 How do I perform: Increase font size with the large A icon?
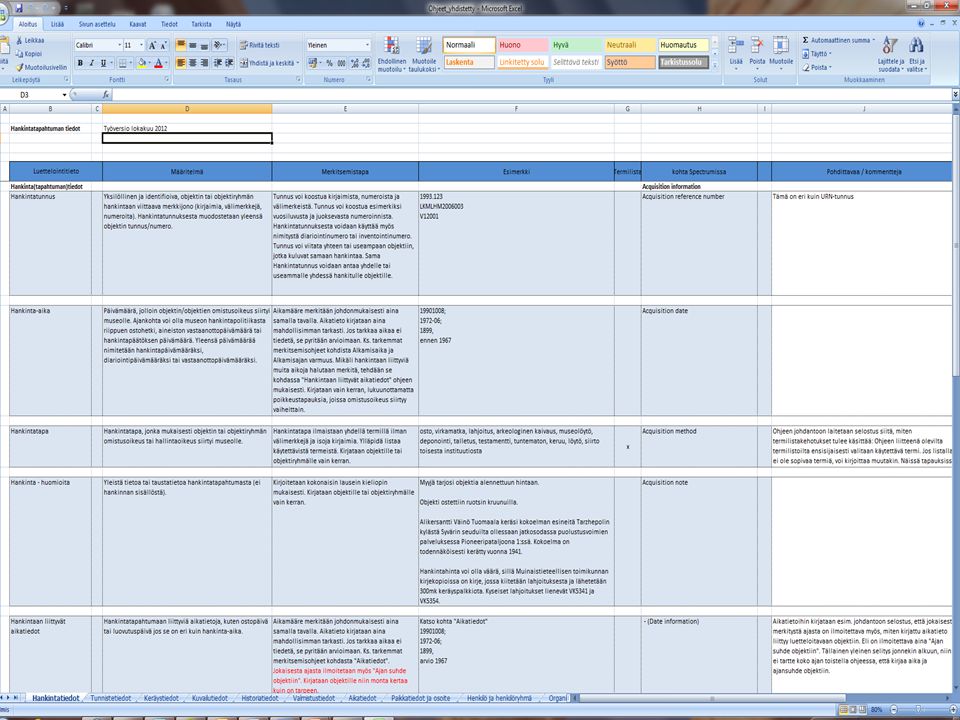[152, 45]
